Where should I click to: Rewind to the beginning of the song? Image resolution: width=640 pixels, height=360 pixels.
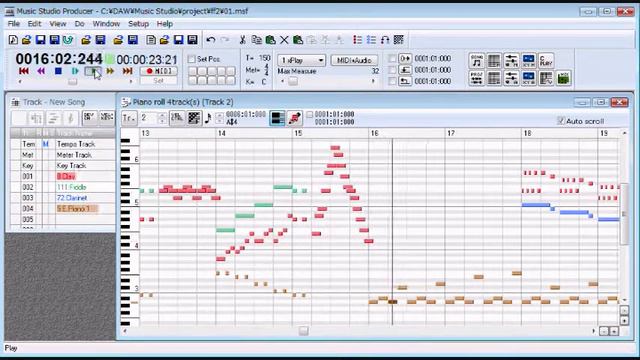tap(24, 71)
